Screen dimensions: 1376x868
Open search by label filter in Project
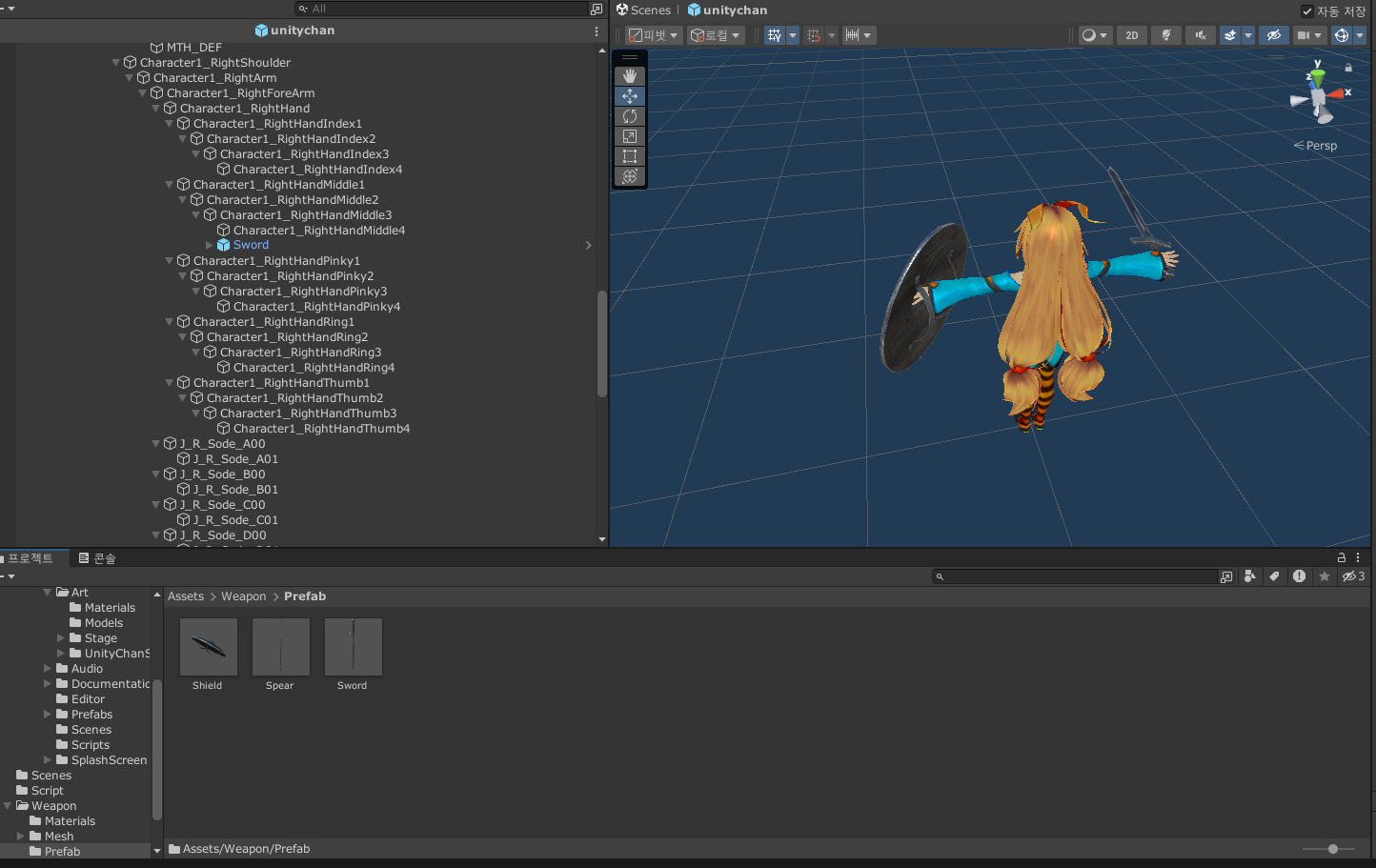[x=1274, y=576]
